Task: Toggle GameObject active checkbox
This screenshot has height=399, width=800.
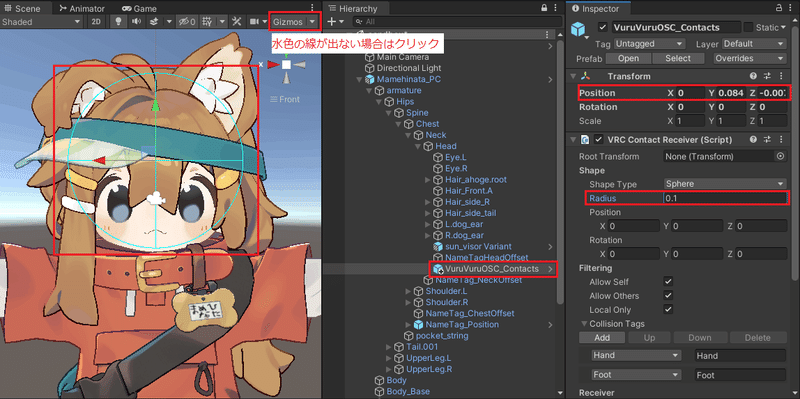Action: click(604, 27)
